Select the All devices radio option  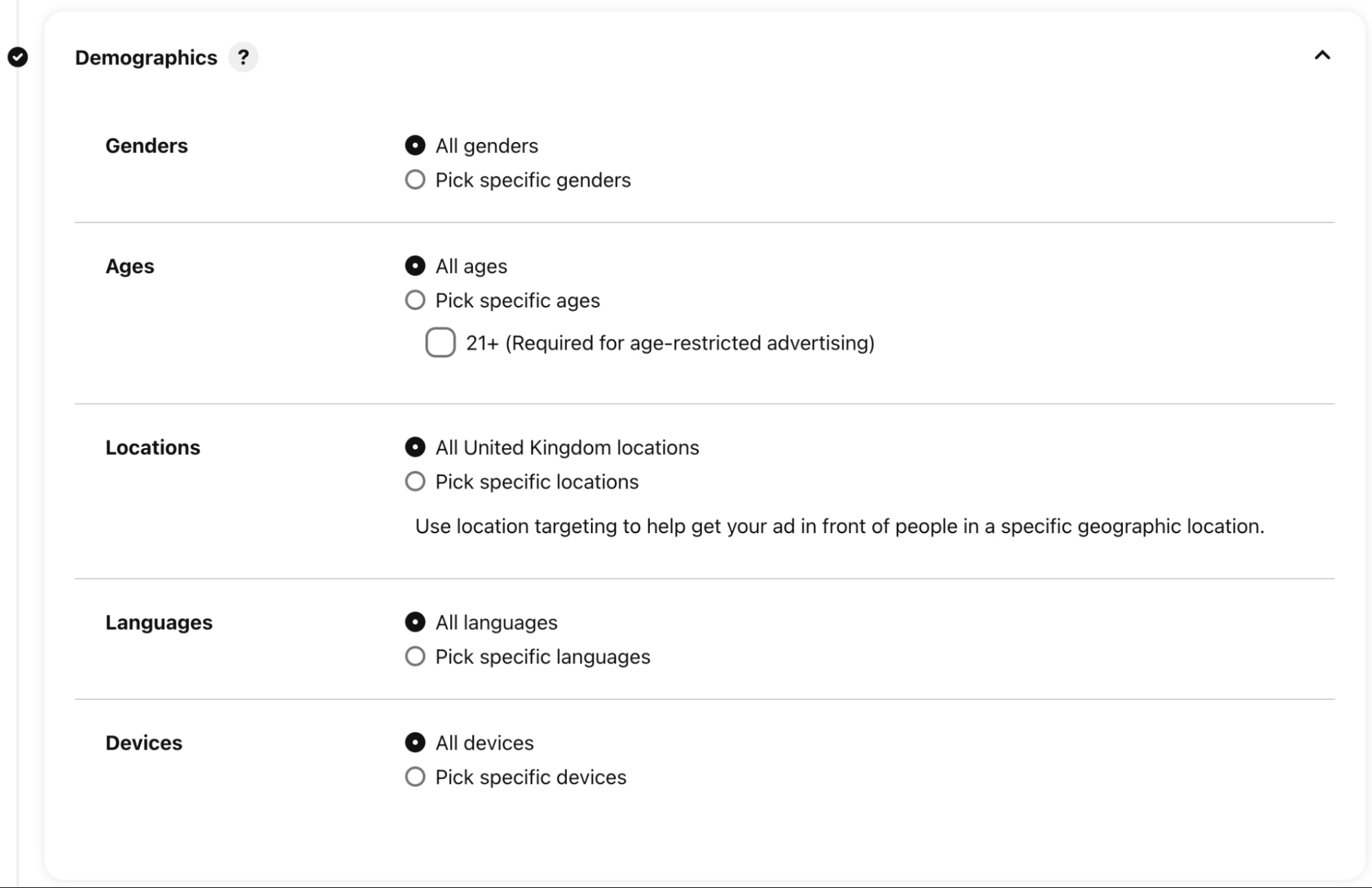[415, 743]
